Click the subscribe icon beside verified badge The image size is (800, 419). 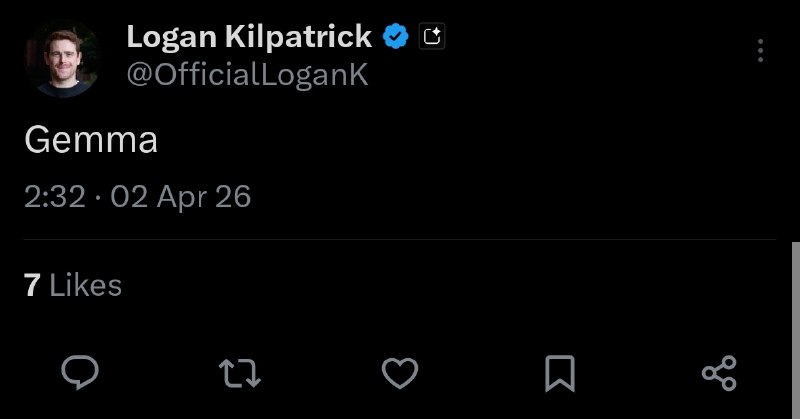coord(432,38)
